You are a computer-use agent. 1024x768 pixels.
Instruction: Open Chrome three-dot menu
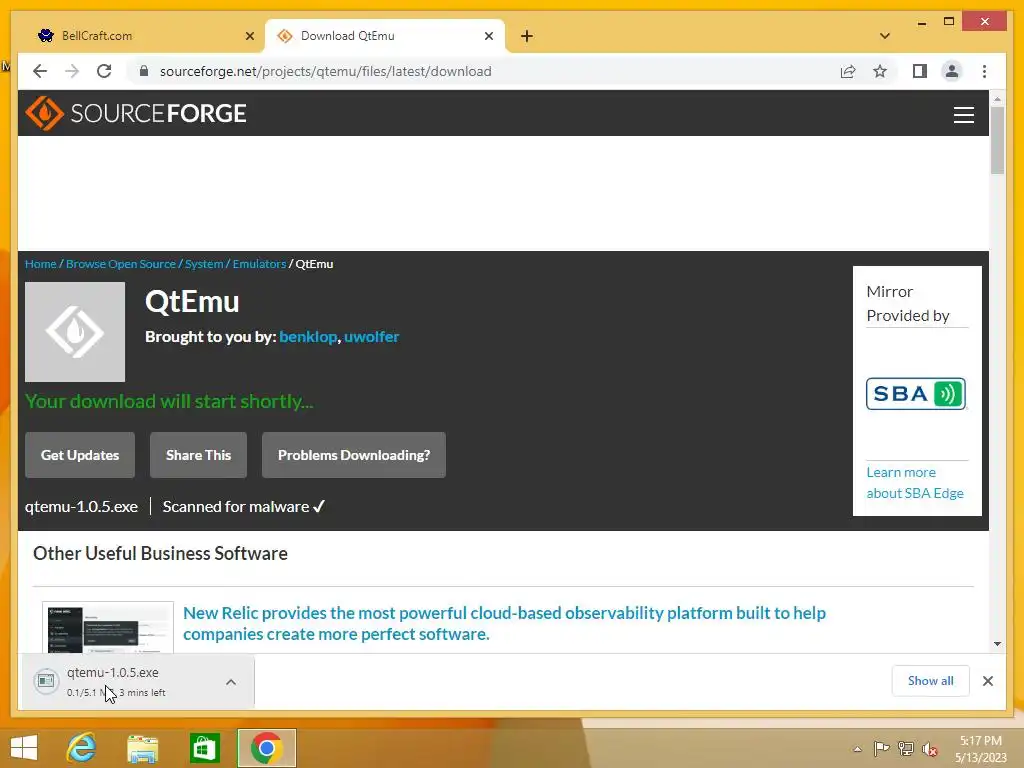984,71
